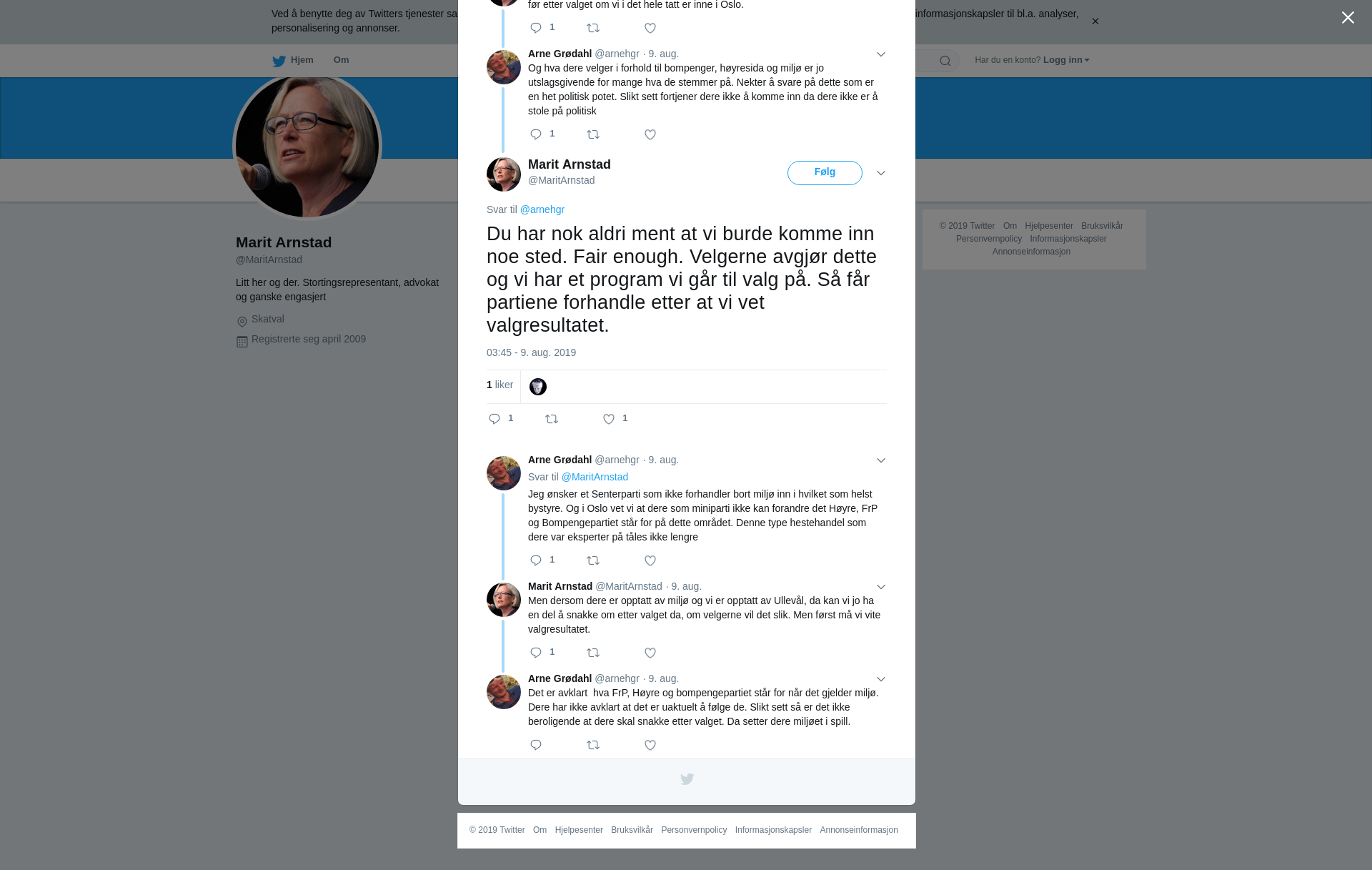Image resolution: width=1372 pixels, height=870 pixels.
Task: Expand the Logg inn dropdown
Action: click(x=1066, y=60)
